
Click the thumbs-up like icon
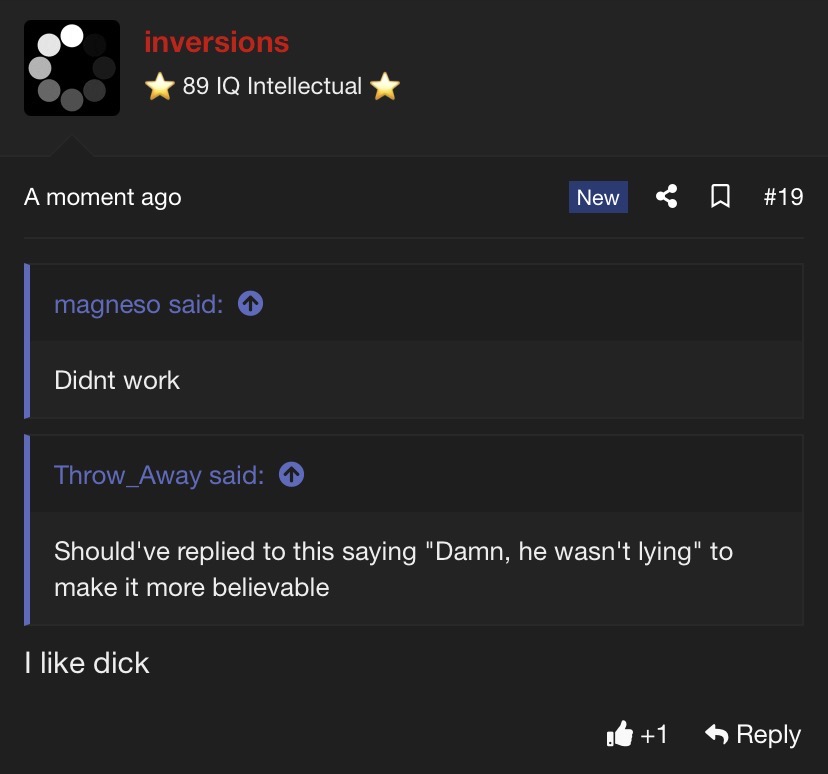click(620, 735)
